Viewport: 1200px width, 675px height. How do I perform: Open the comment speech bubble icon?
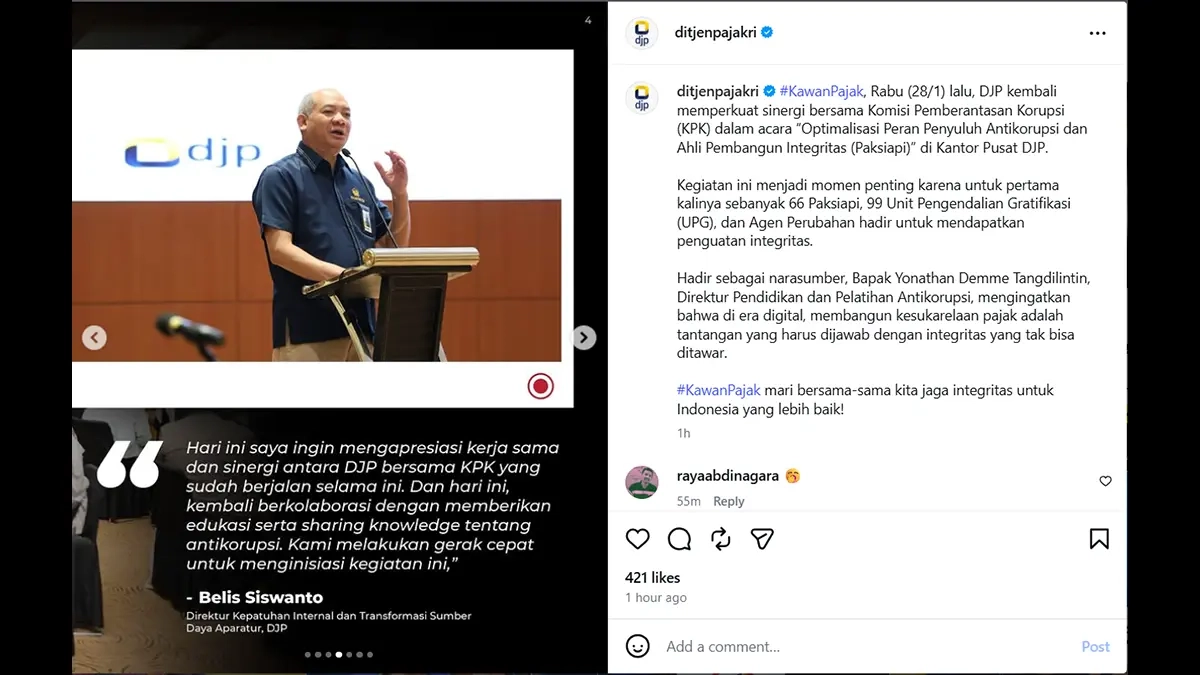click(x=679, y=539)
